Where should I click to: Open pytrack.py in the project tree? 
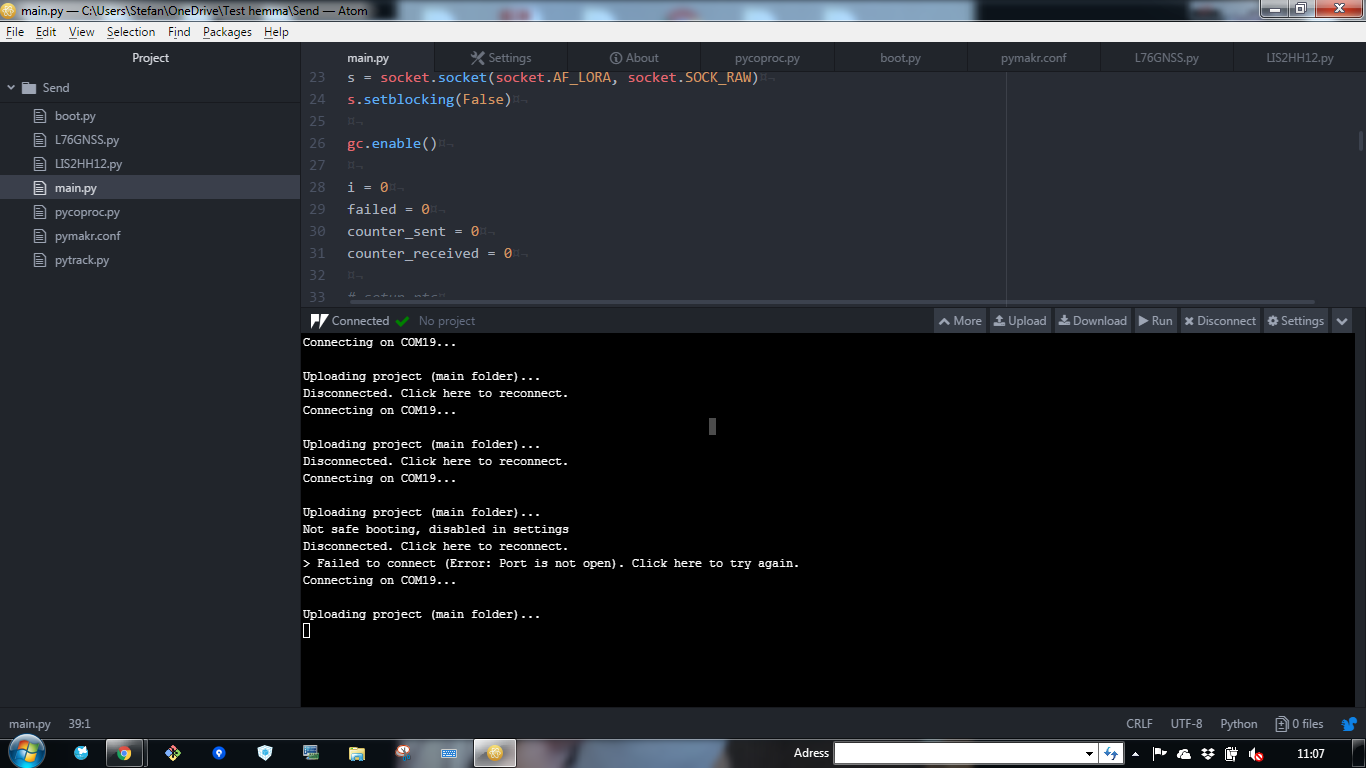click(x=82, y=260)
